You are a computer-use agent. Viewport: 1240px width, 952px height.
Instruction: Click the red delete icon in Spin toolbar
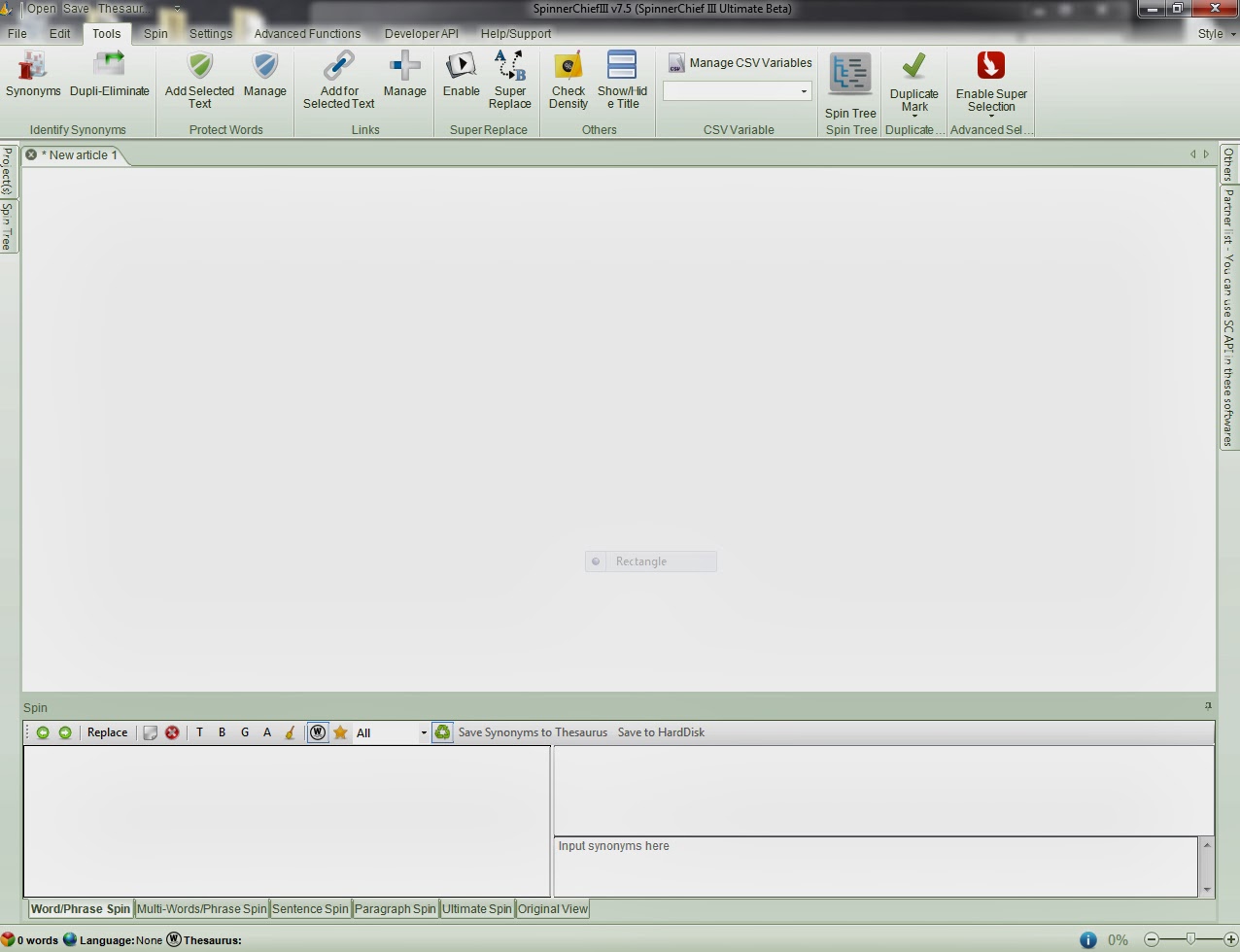click(172, 732)
